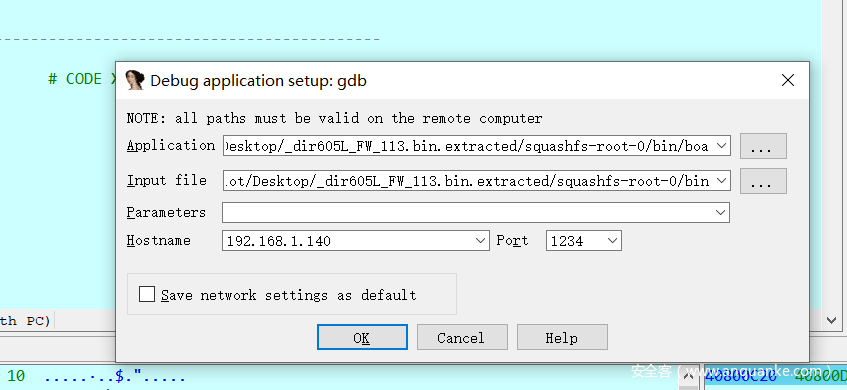Expand the Port dropdown arrow
The image size is (847, 390).
[613, 240]
